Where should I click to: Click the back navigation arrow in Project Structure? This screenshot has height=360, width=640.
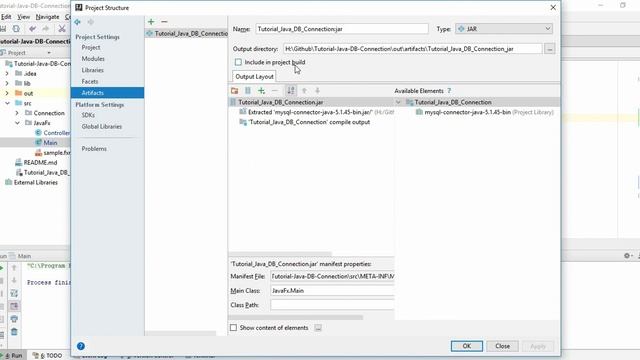[78, 22]
